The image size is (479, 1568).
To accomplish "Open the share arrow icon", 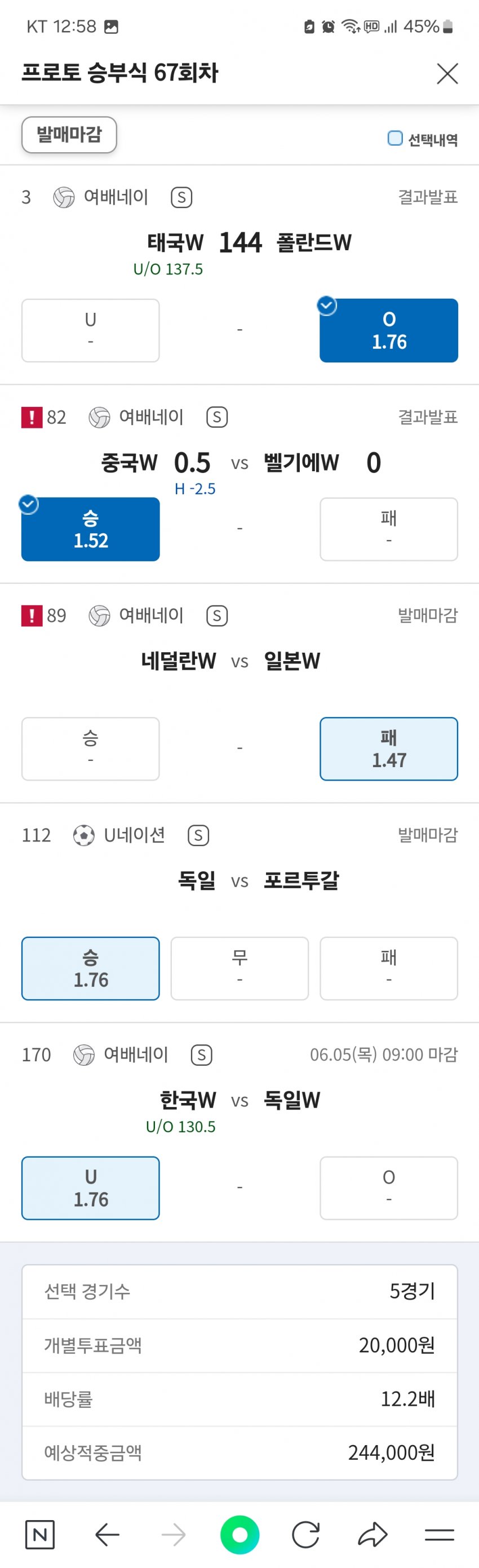I will click(x=372, y=1535).
